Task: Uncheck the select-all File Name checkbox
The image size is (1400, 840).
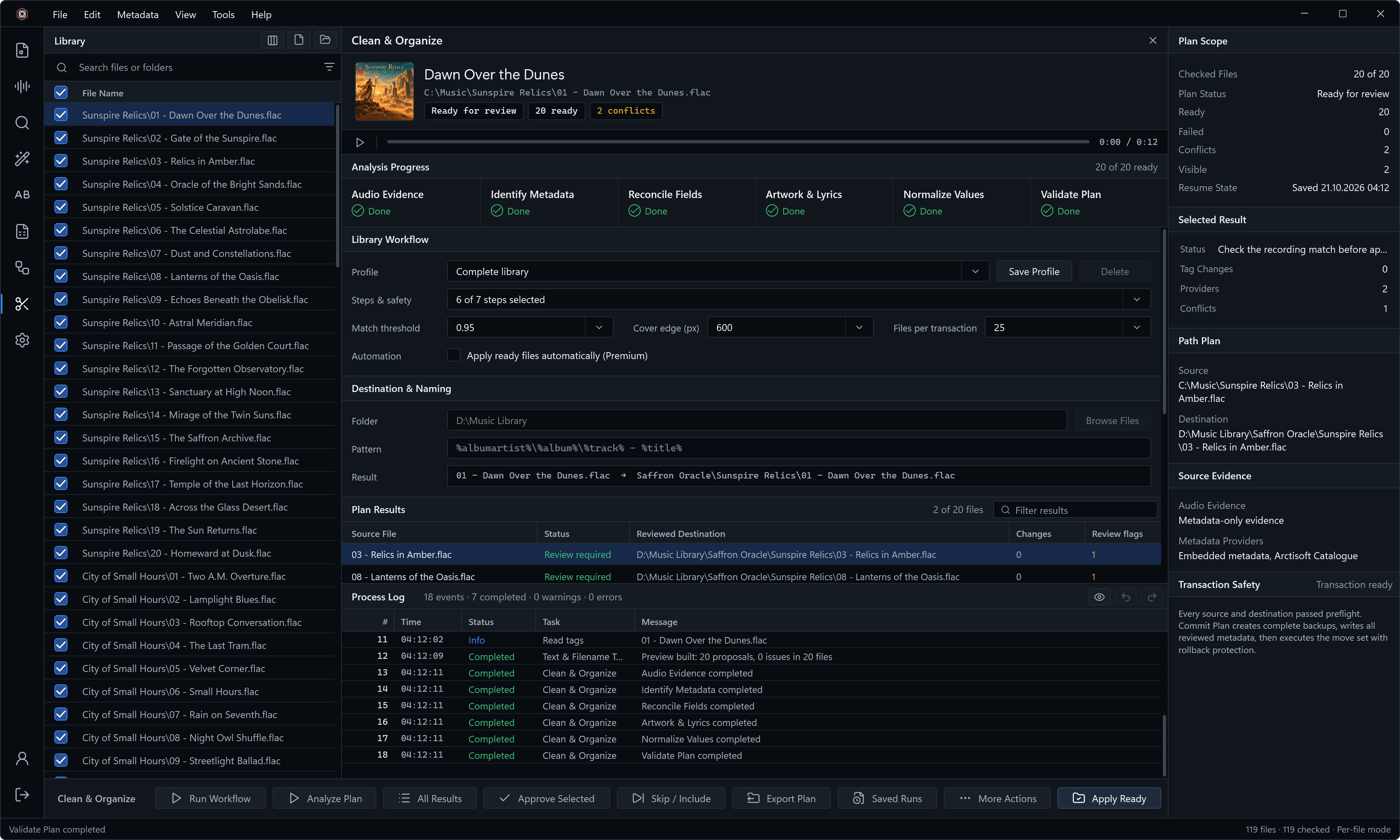Action: 61,92
